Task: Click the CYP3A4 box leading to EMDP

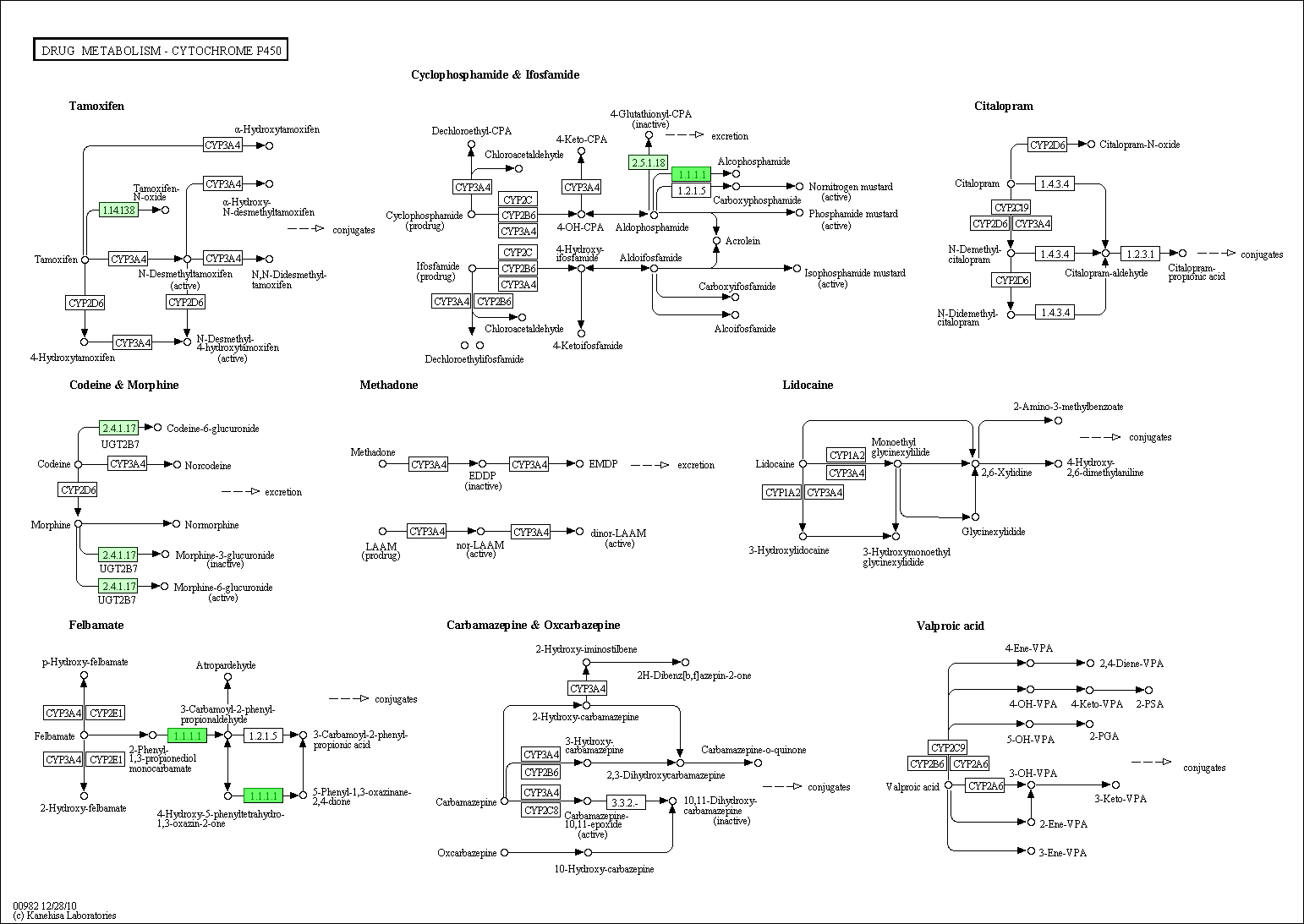Action: (529, 463)
